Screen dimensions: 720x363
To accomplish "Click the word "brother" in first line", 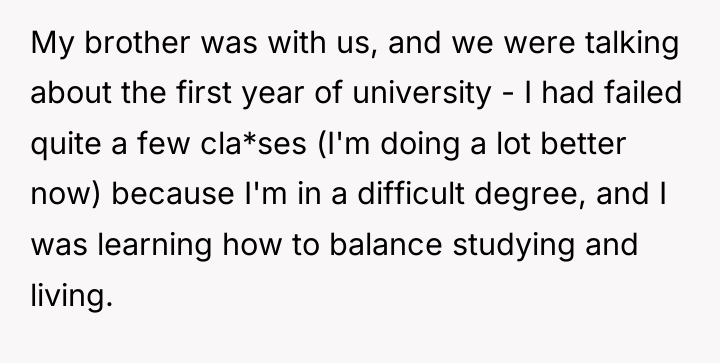I will click(x=137, y=43).
